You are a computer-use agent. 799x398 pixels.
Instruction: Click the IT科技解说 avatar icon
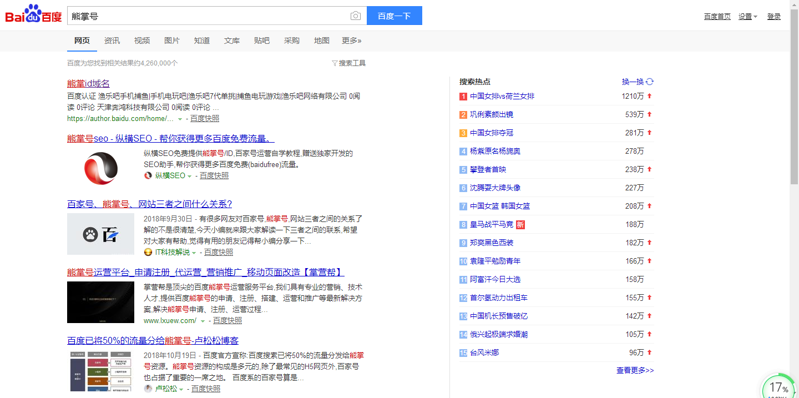pos(148,252)
